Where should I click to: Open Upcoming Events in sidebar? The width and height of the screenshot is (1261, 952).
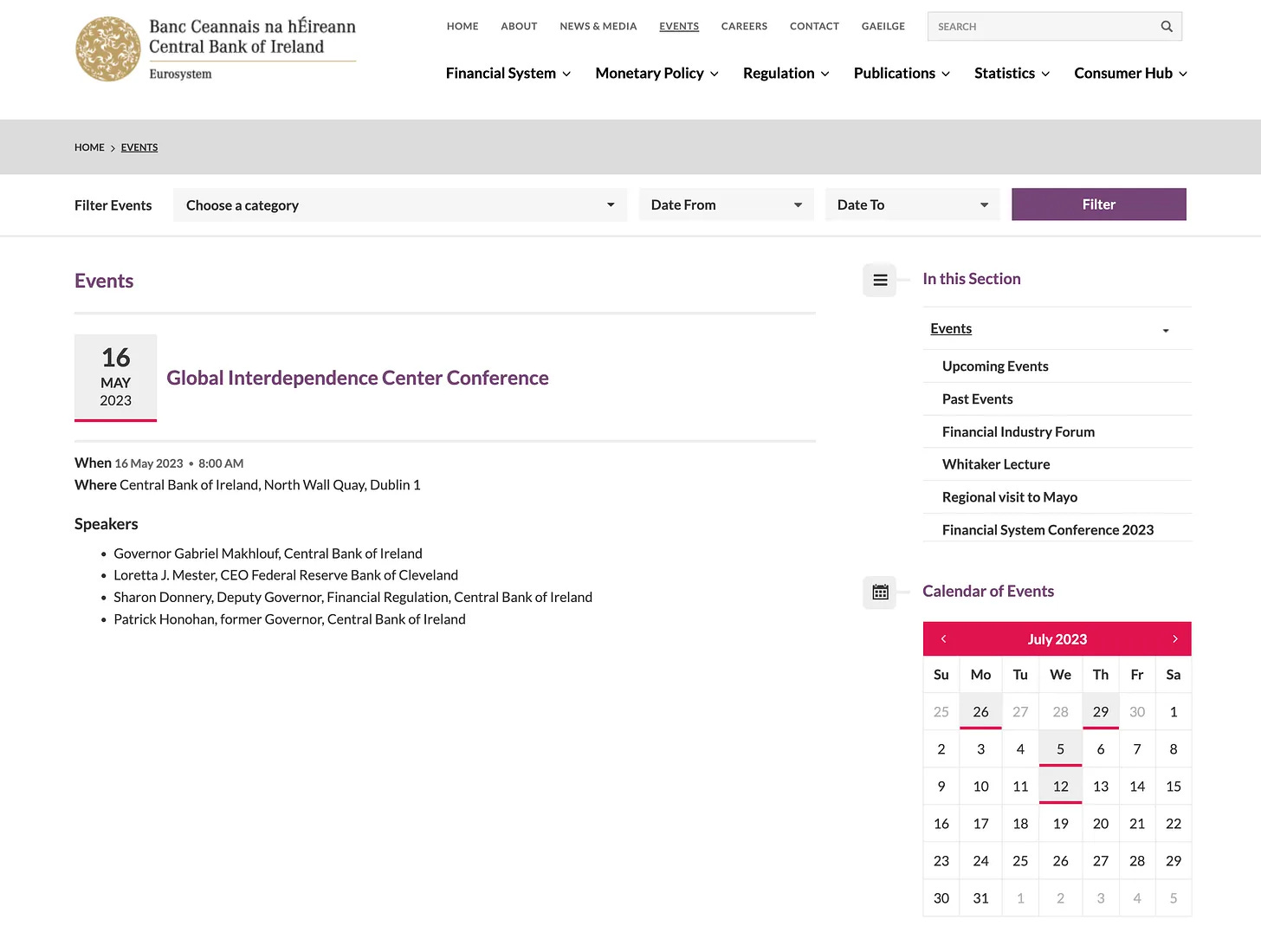995,366
